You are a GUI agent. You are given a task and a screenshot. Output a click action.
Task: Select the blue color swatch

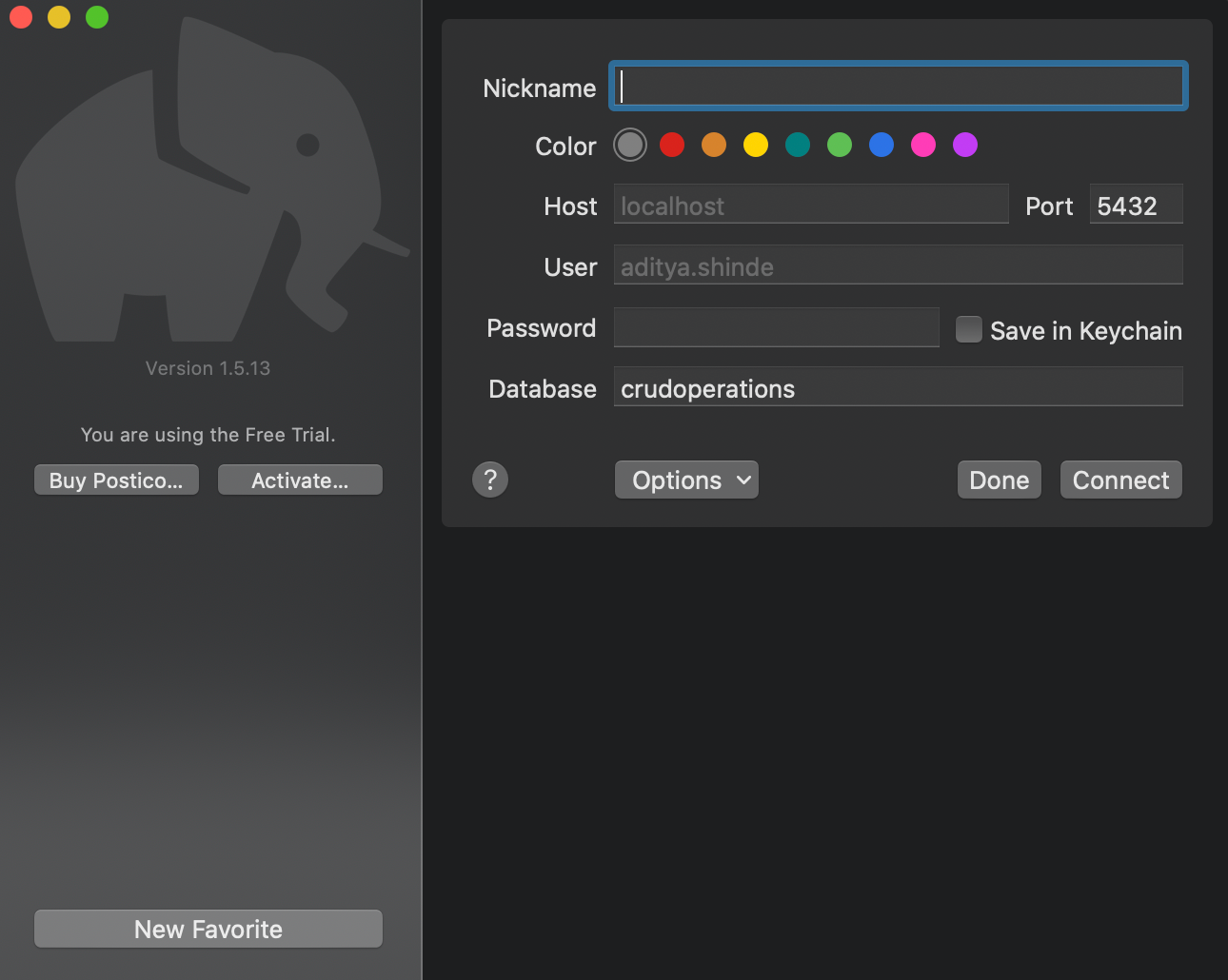point(881,145)
